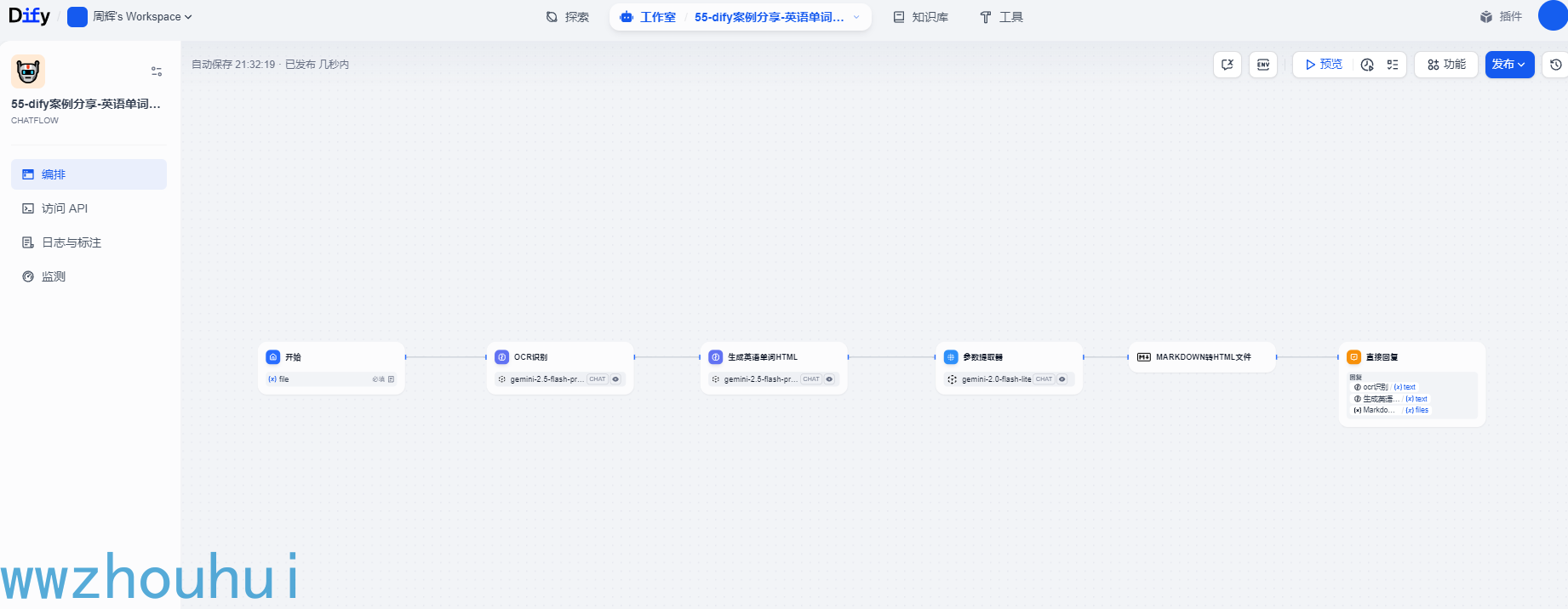
Task: Click the OCR识别 node output connector handle
Action: (x=635, y=357)
